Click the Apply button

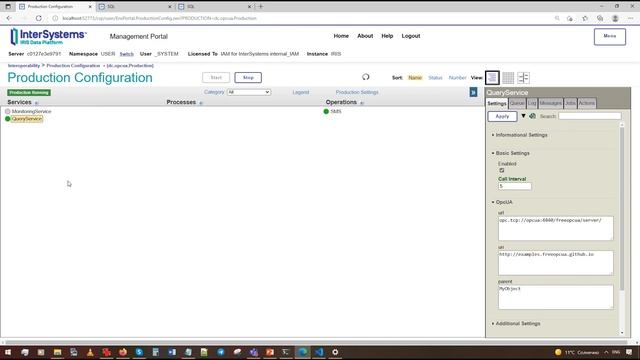pyautogui.click(x=502, y=116)
